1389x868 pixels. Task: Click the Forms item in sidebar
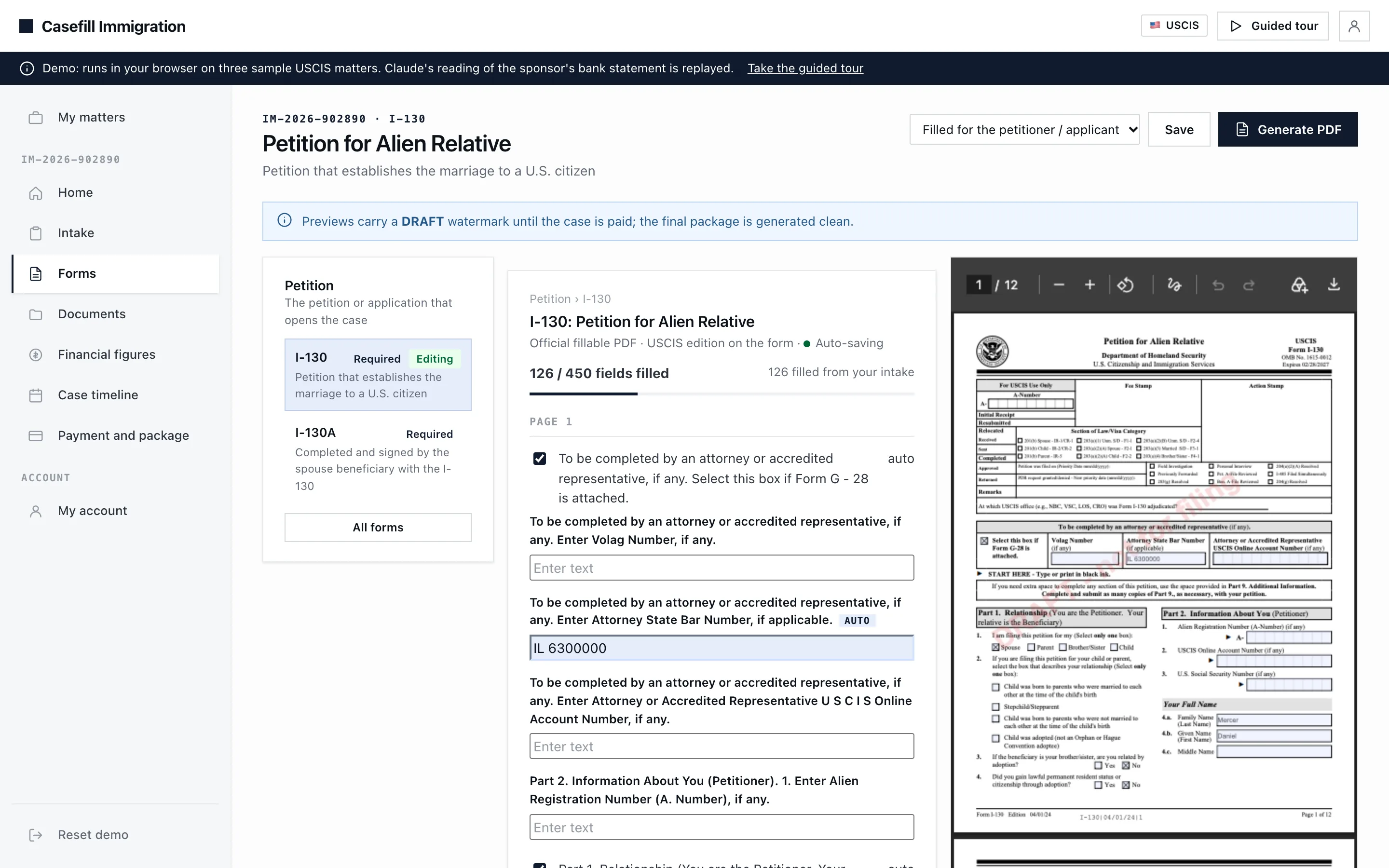(x=115, y=273)
